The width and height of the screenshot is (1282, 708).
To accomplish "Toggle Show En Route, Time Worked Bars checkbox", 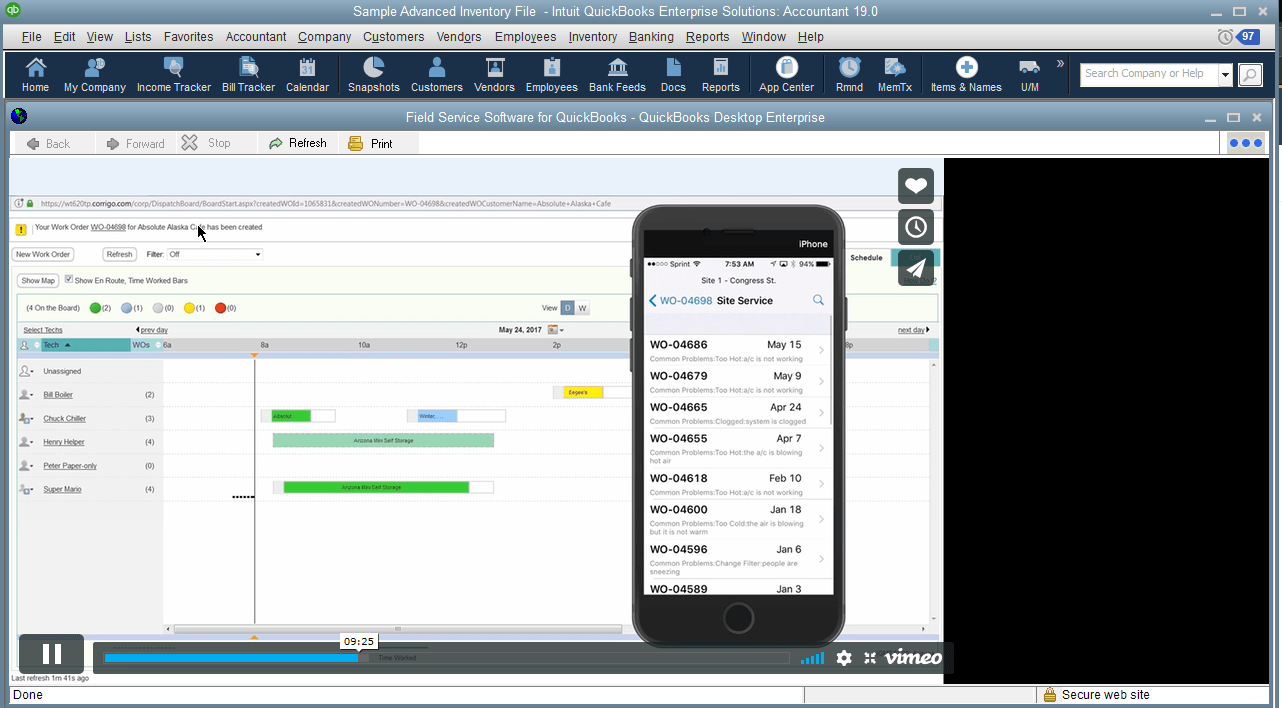I will point(69,280).
